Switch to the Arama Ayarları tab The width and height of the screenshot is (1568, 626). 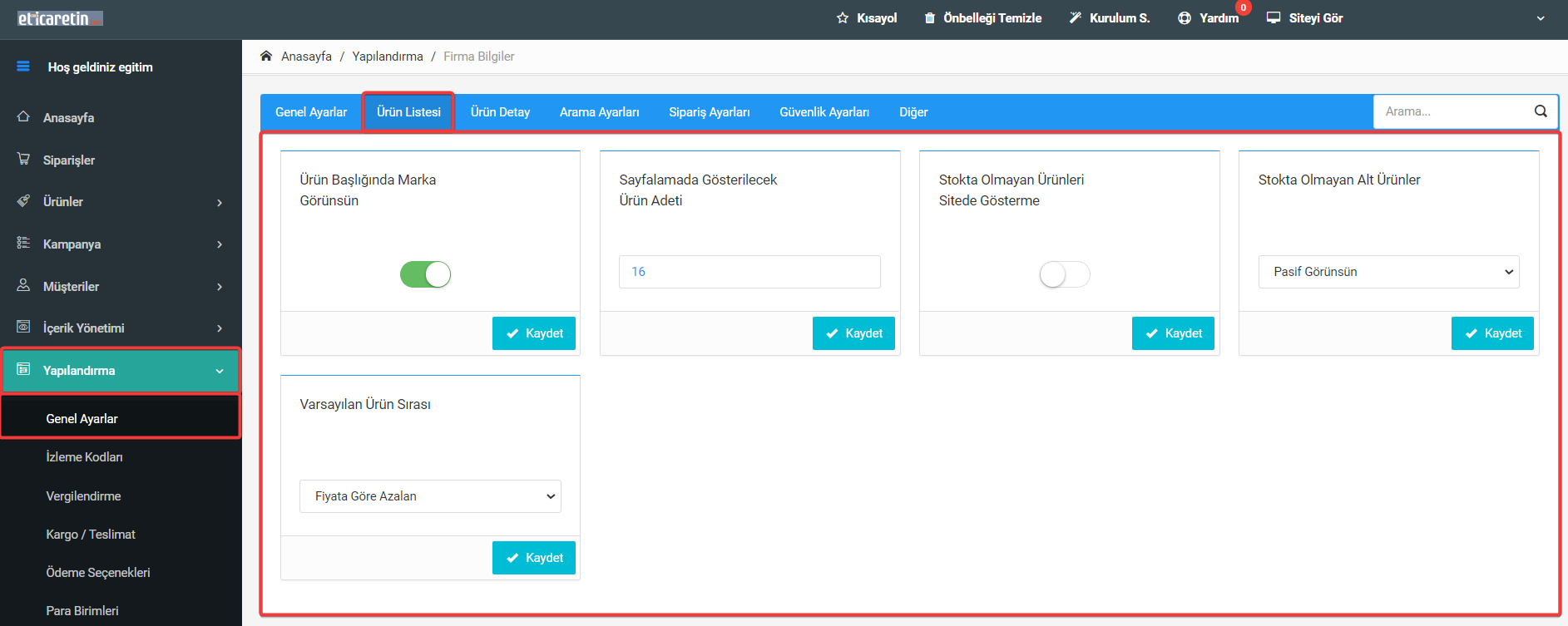coord(599,112)
